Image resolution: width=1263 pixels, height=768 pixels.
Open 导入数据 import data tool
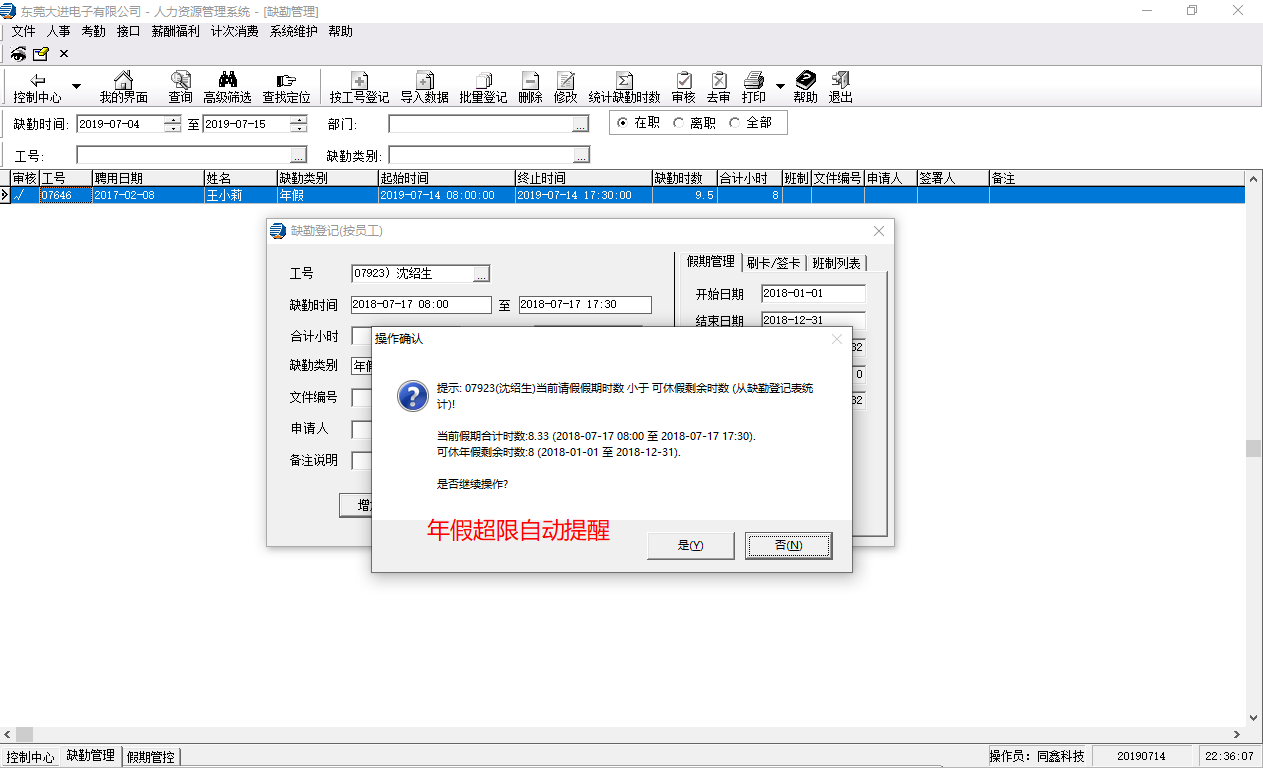coord(424,88)
